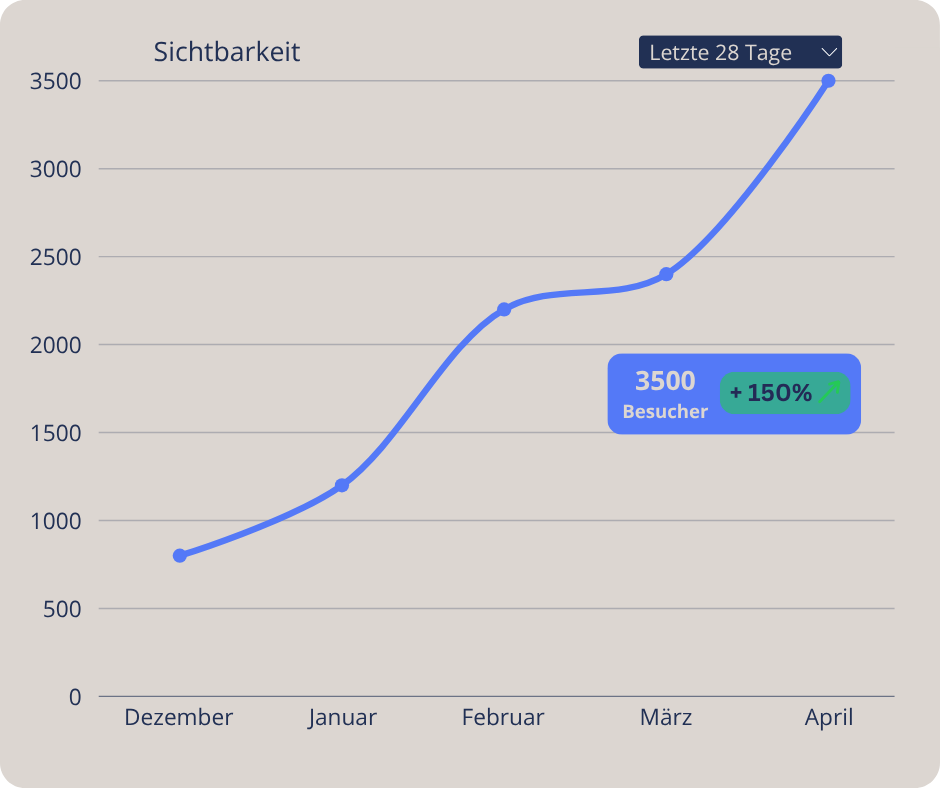Select the Januar data point
The image size is (940, 788).
[x=342, y=485]
